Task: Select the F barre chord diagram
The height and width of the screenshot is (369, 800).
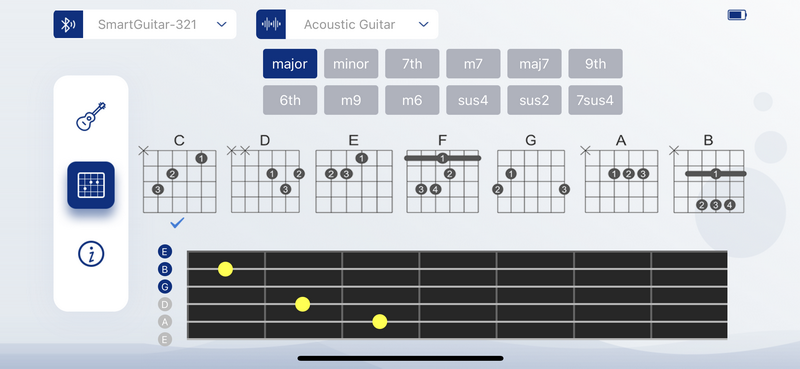Action: tap(442, 174)
